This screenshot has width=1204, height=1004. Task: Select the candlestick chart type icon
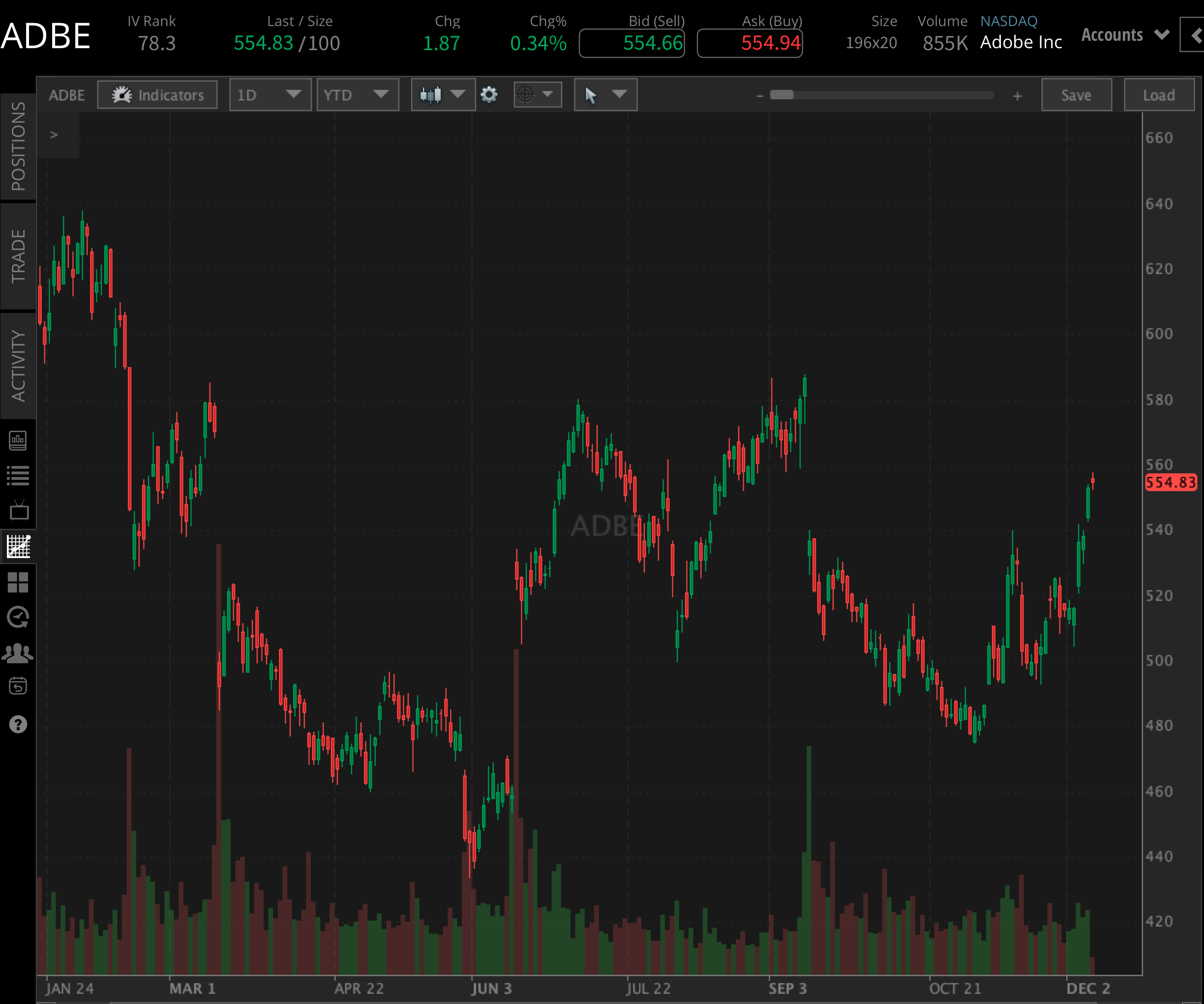431,94
